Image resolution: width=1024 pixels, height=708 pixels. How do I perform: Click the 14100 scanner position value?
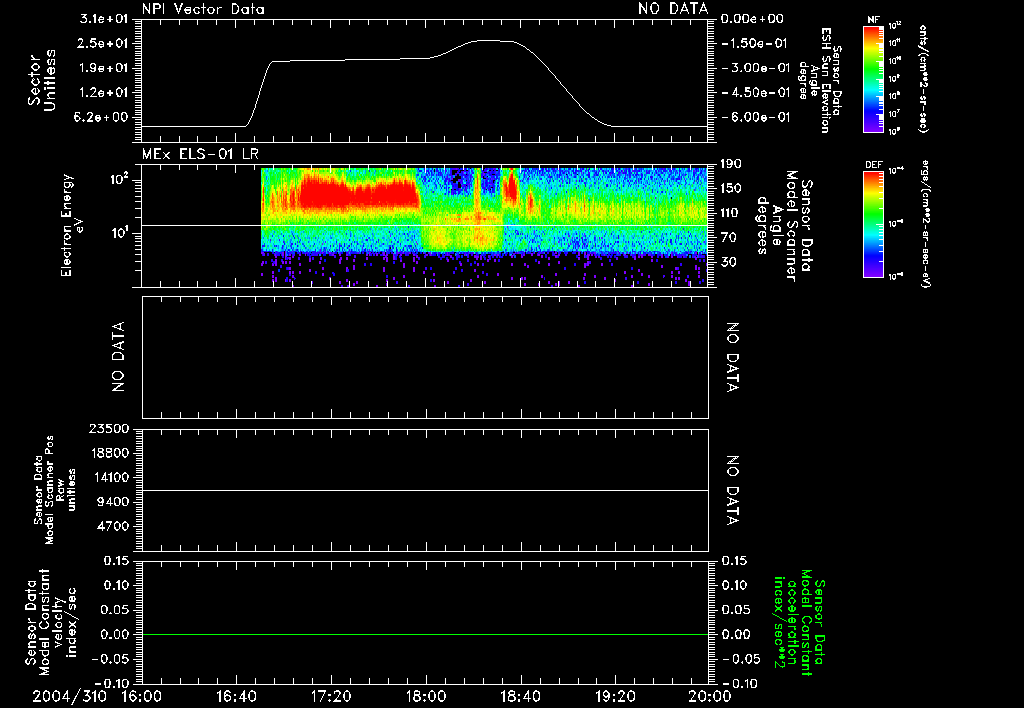tap(111, 477)
